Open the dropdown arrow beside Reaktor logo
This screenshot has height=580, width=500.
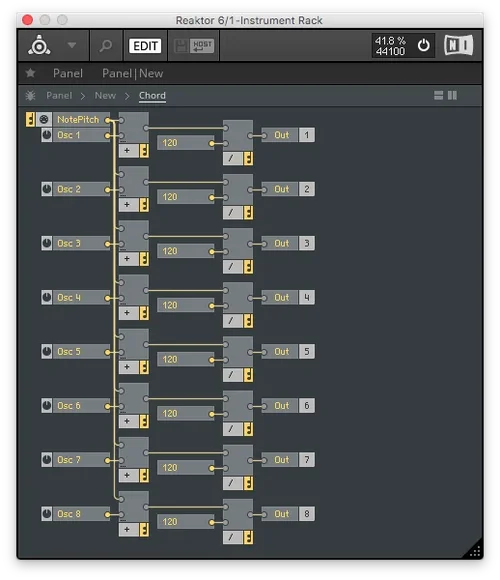coord(72,45)
